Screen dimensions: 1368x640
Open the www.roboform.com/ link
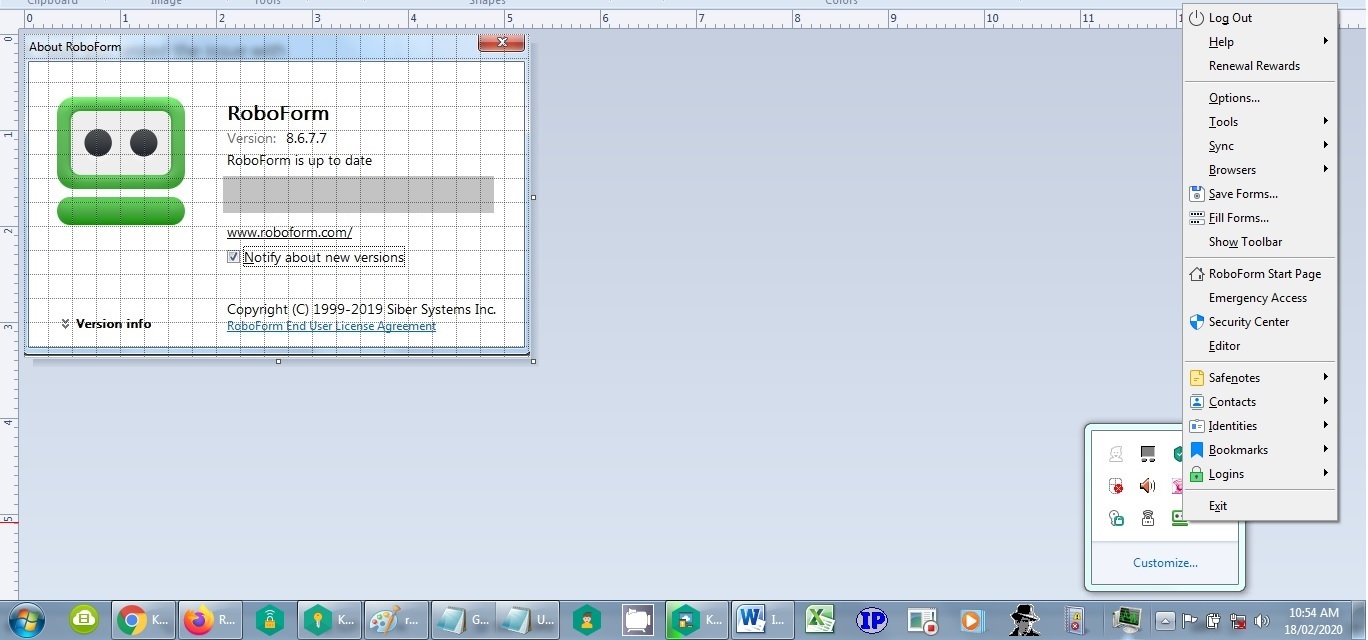[290, 232]
